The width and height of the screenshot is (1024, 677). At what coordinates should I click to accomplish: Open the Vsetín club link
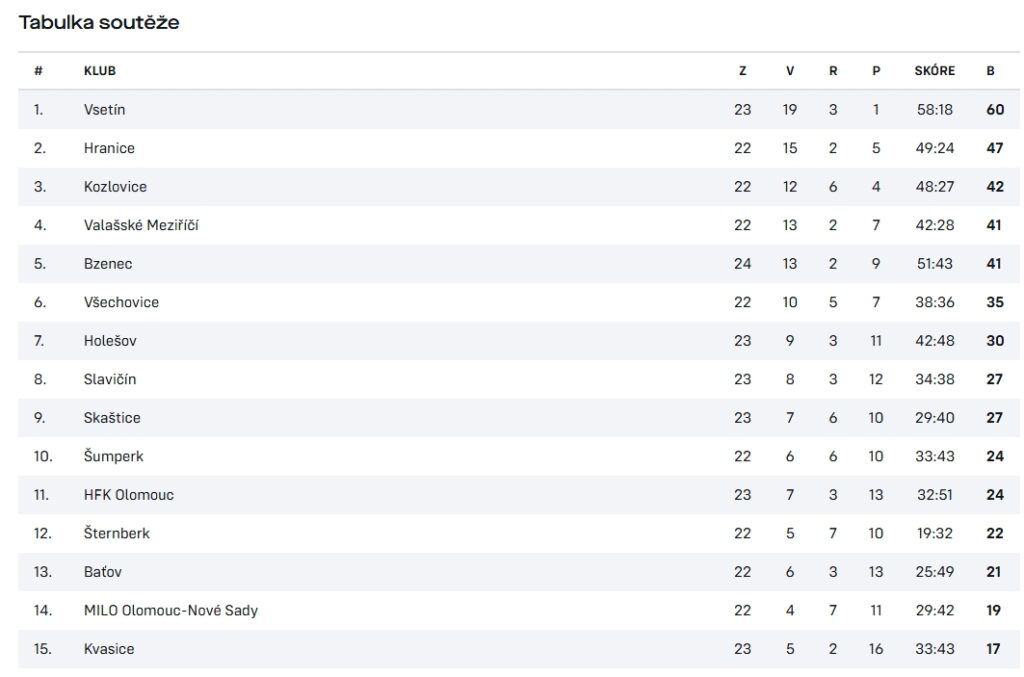pos(104,110)
